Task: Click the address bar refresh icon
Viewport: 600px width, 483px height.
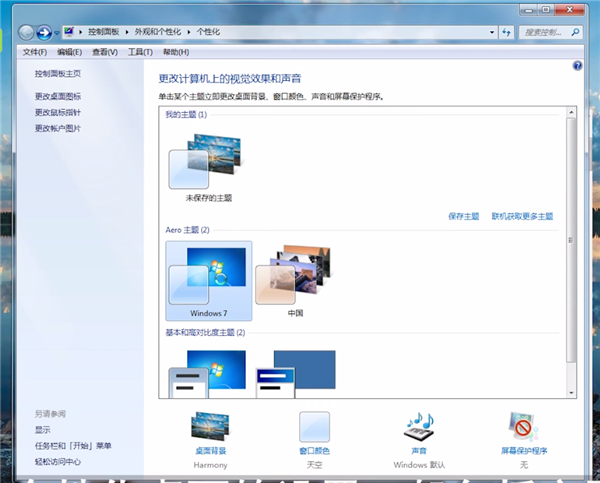Action: [507, 32]
